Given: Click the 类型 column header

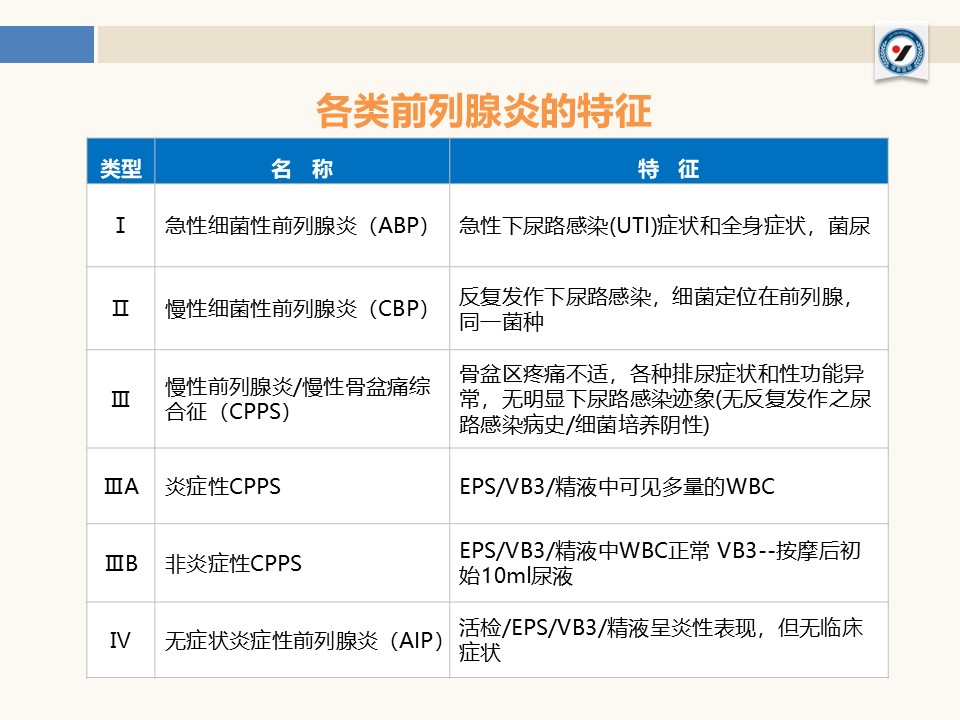Looking at the screenshot, I should (121, 162).
